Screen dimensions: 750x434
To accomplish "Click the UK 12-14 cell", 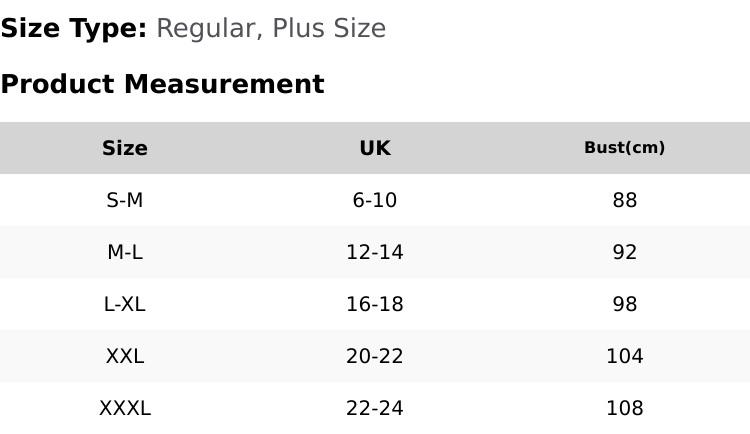I will [375, 252].
